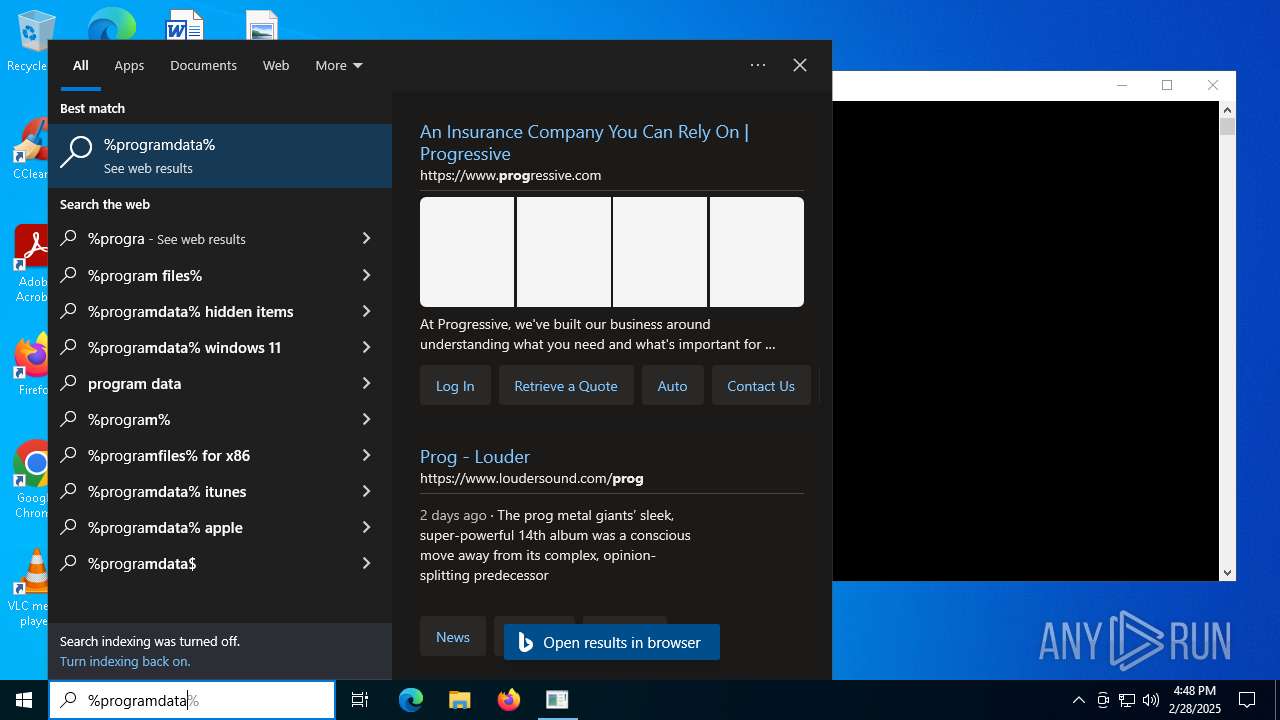The image size is (1280, 720).
Task: Expand arrow for '%programfiles% for x86'
Action: [366, 455]
